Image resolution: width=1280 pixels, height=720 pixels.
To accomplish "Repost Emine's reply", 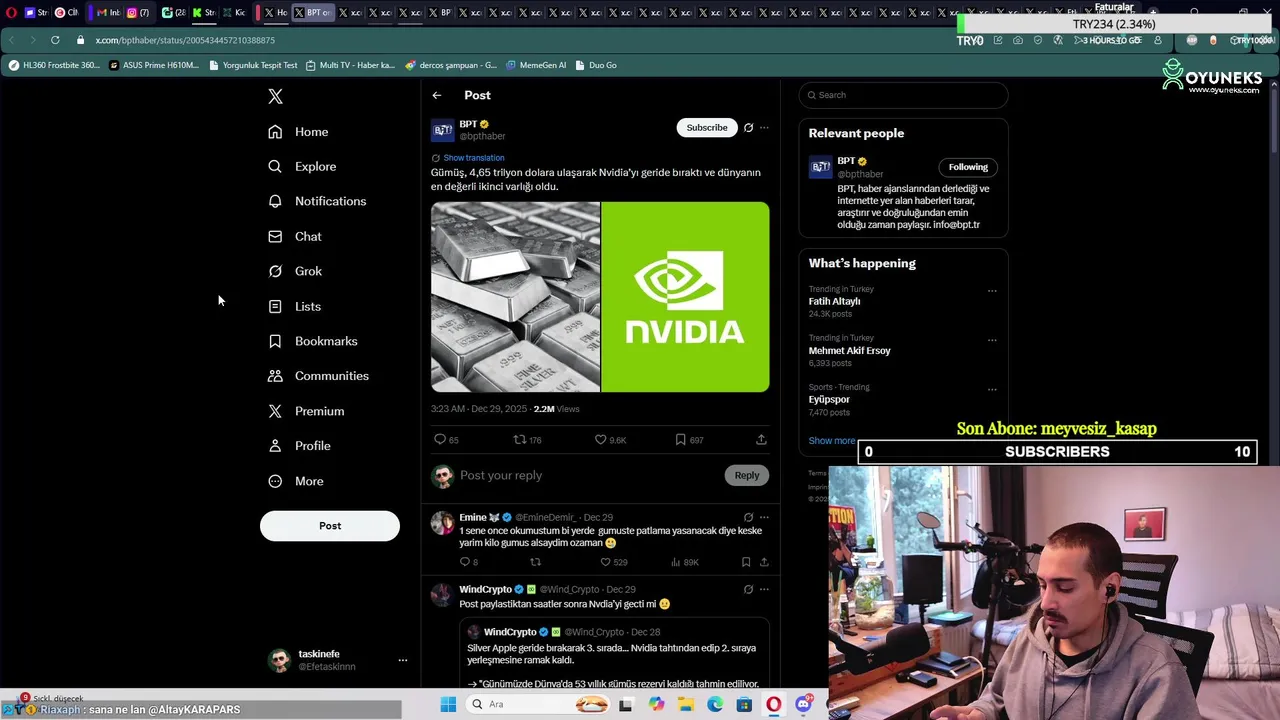I will point(535,563).
